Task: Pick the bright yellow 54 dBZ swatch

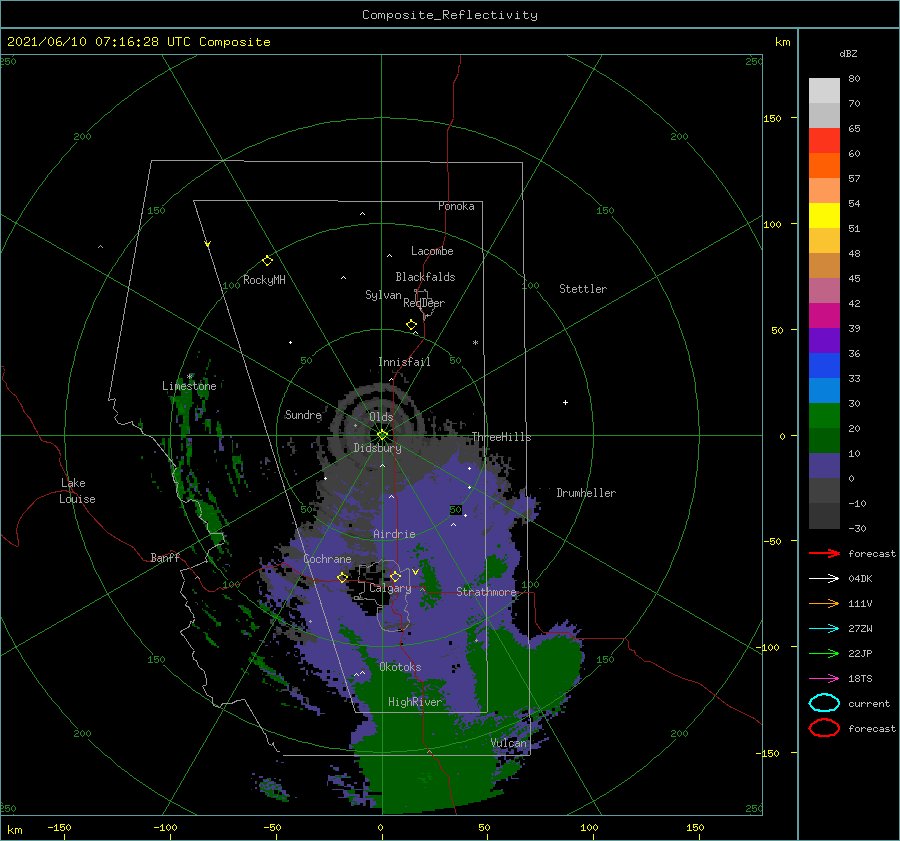Action: (824, 216)
